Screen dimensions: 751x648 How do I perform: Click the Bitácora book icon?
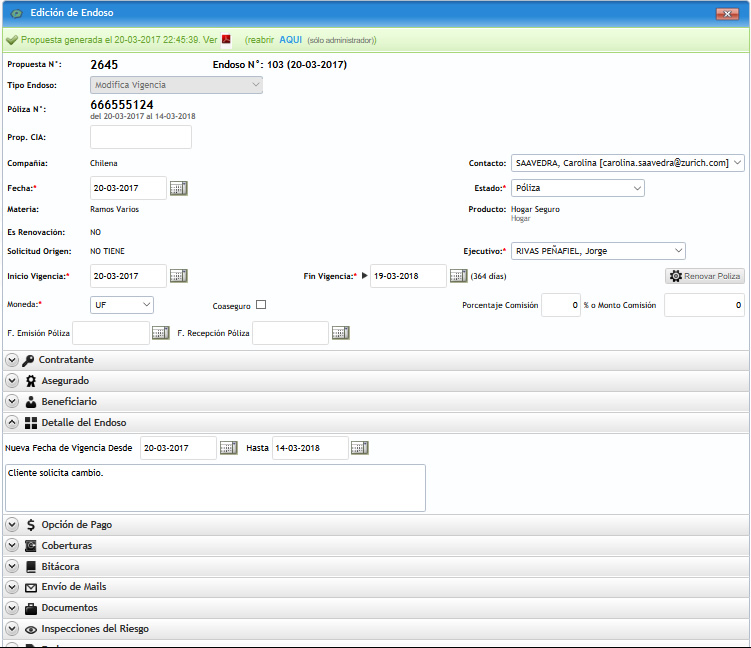(x=31, y=567)
